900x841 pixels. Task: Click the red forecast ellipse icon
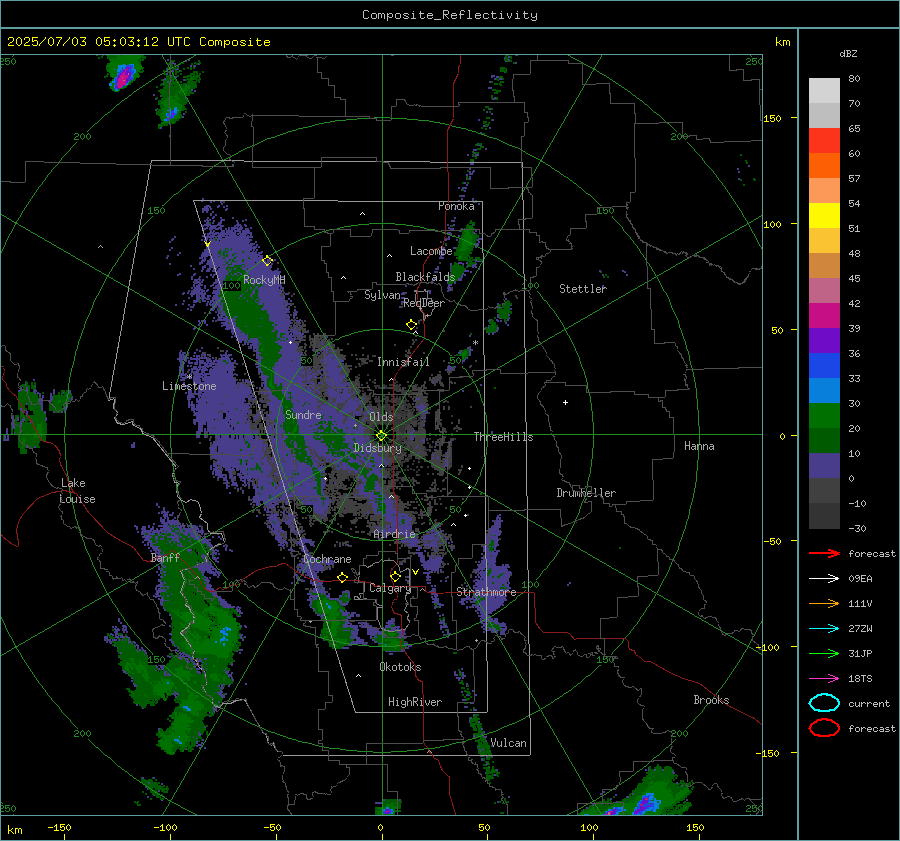click(x=824, y=728)
